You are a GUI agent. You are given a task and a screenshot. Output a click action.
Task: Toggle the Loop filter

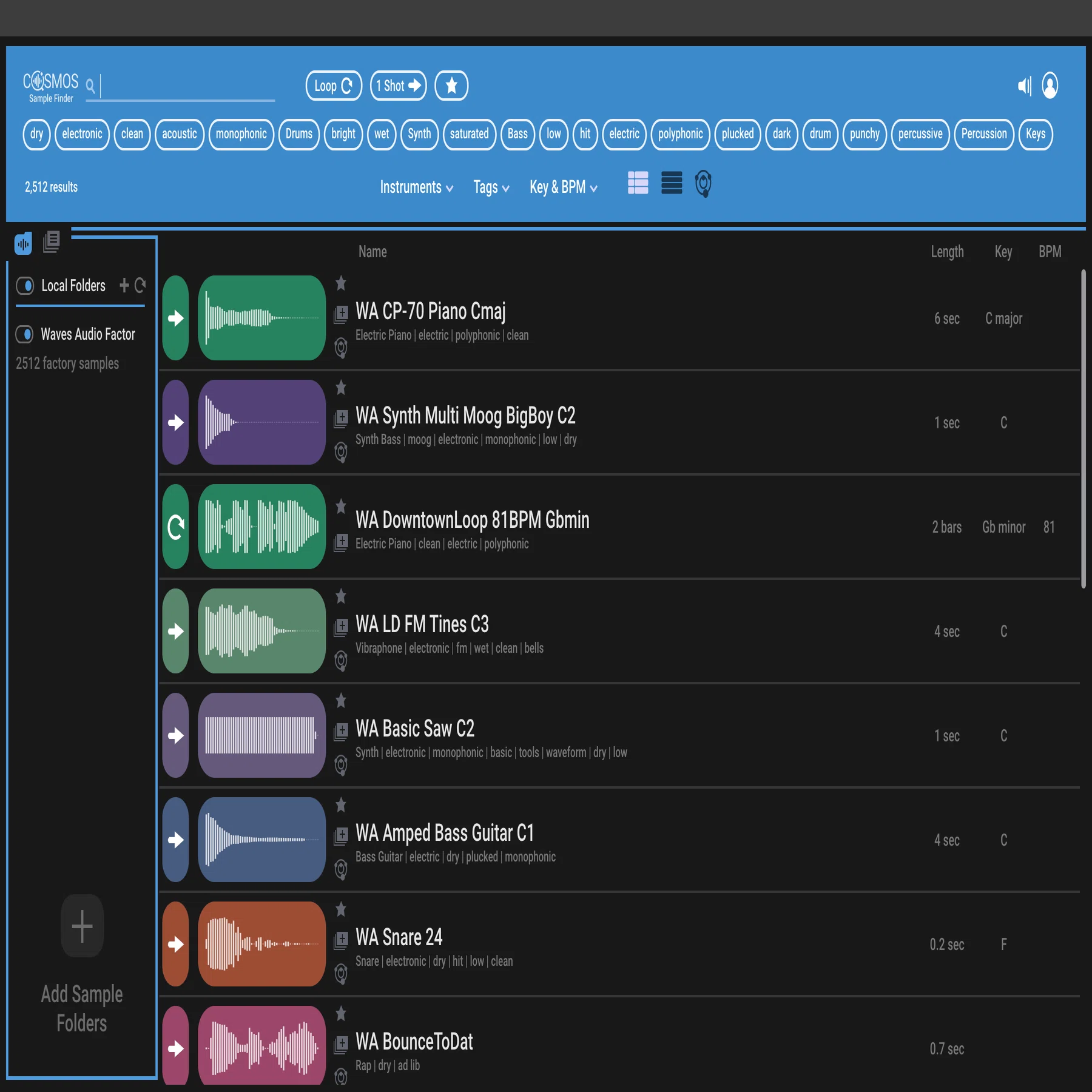pos(334,86)
